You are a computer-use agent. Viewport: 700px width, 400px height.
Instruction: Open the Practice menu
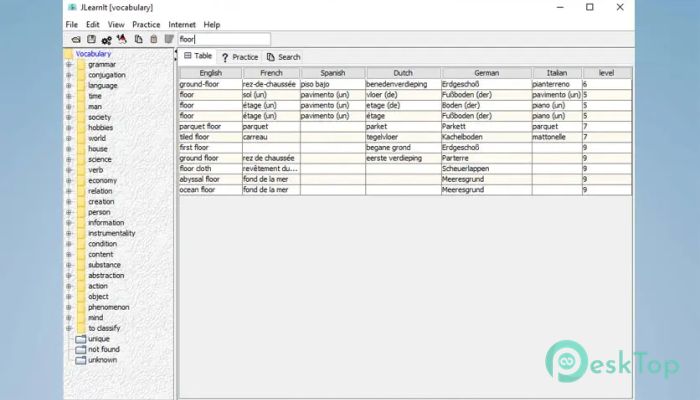[x=146, y=25]
